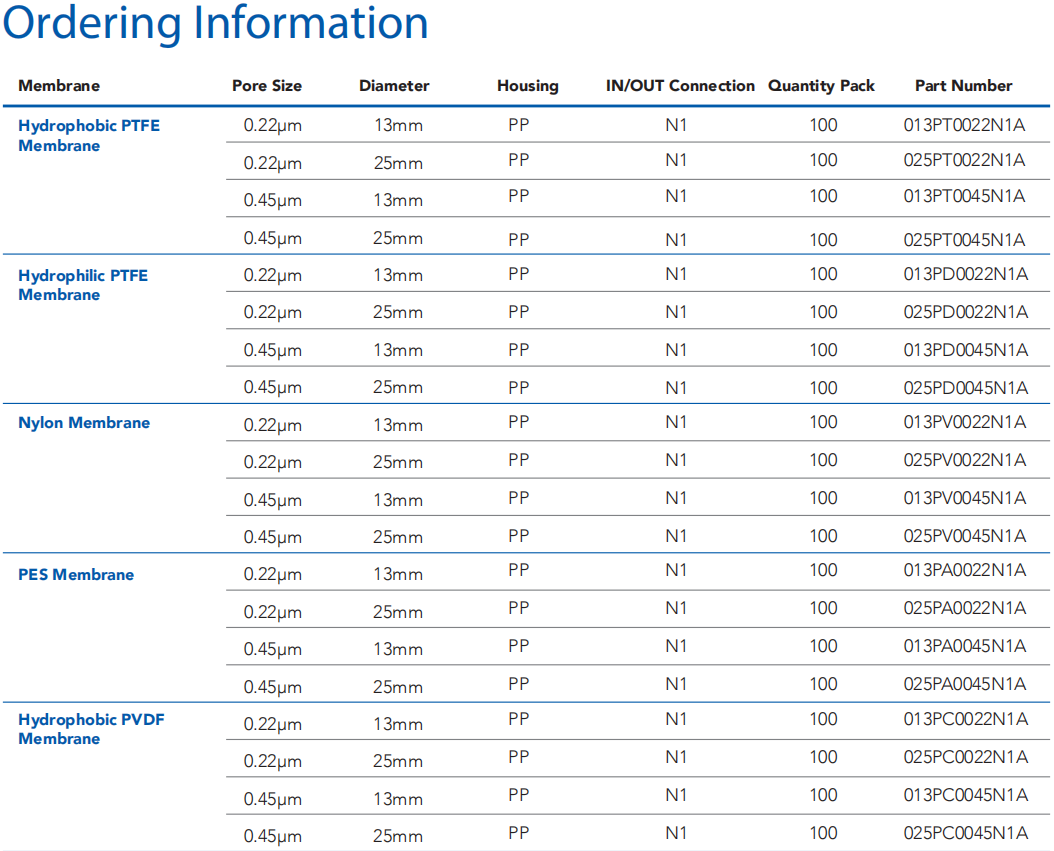The image size is (1054, 851).
Task: Select part number 025PT0022N1A
Action: click(x=965, y=160)
